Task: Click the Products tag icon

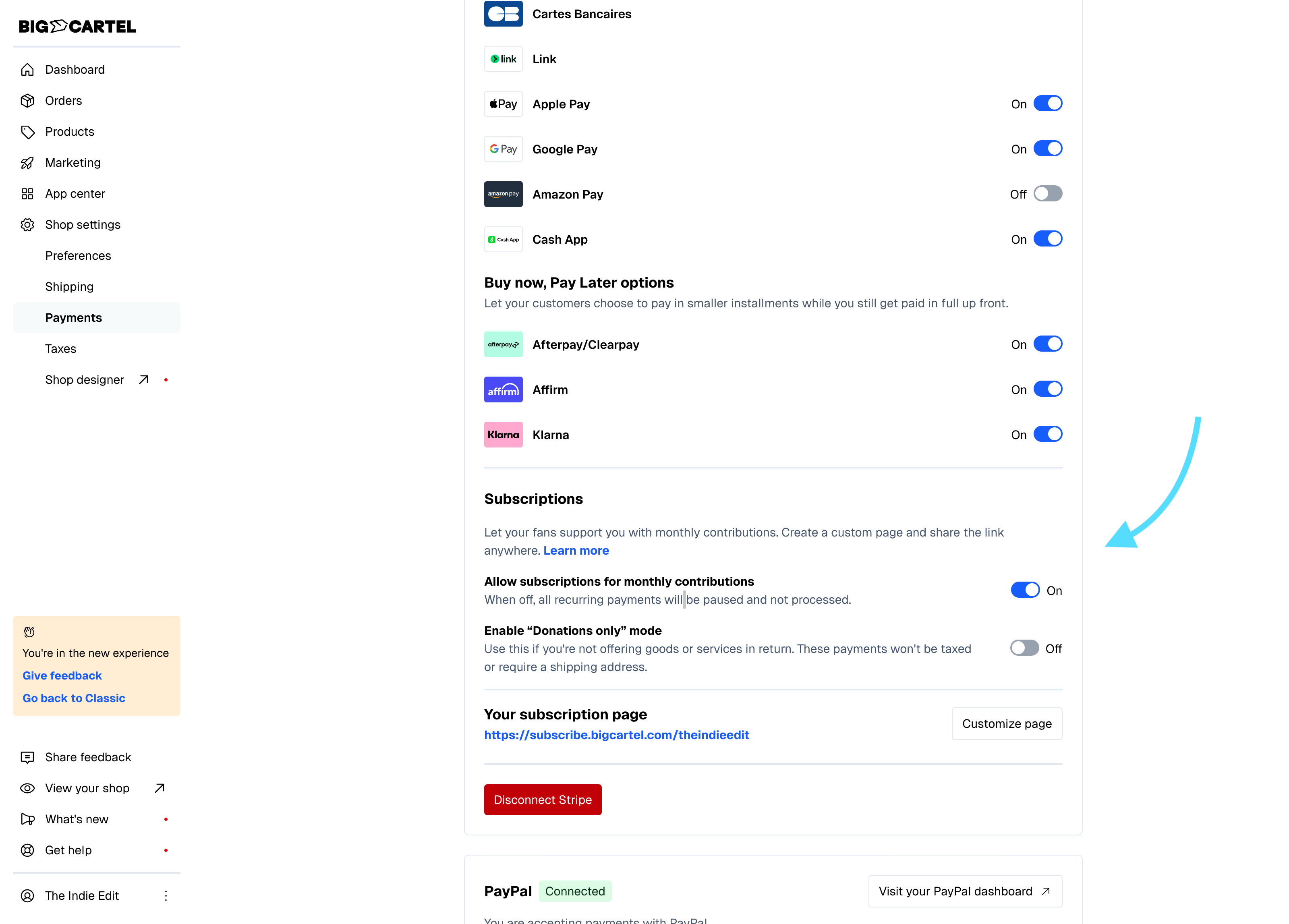Action: [27, 132]
